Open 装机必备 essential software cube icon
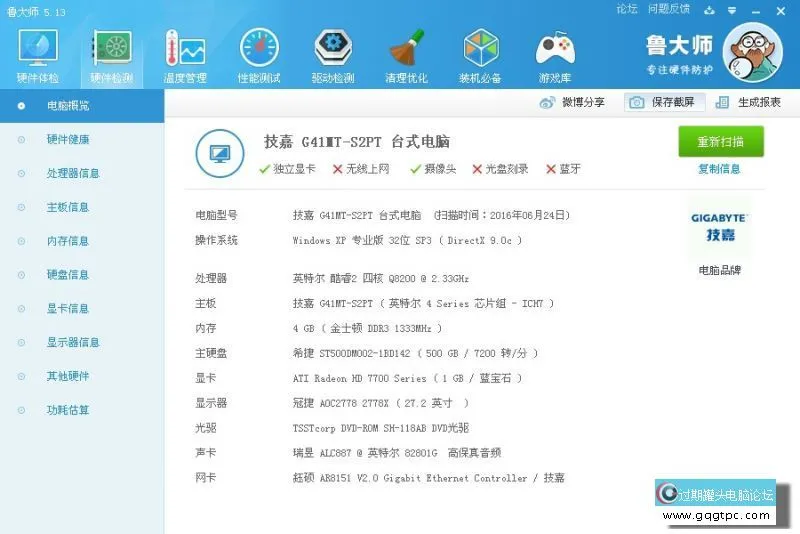Image resolution: width=800 pixels, height=534 pixels. point(480,55)
